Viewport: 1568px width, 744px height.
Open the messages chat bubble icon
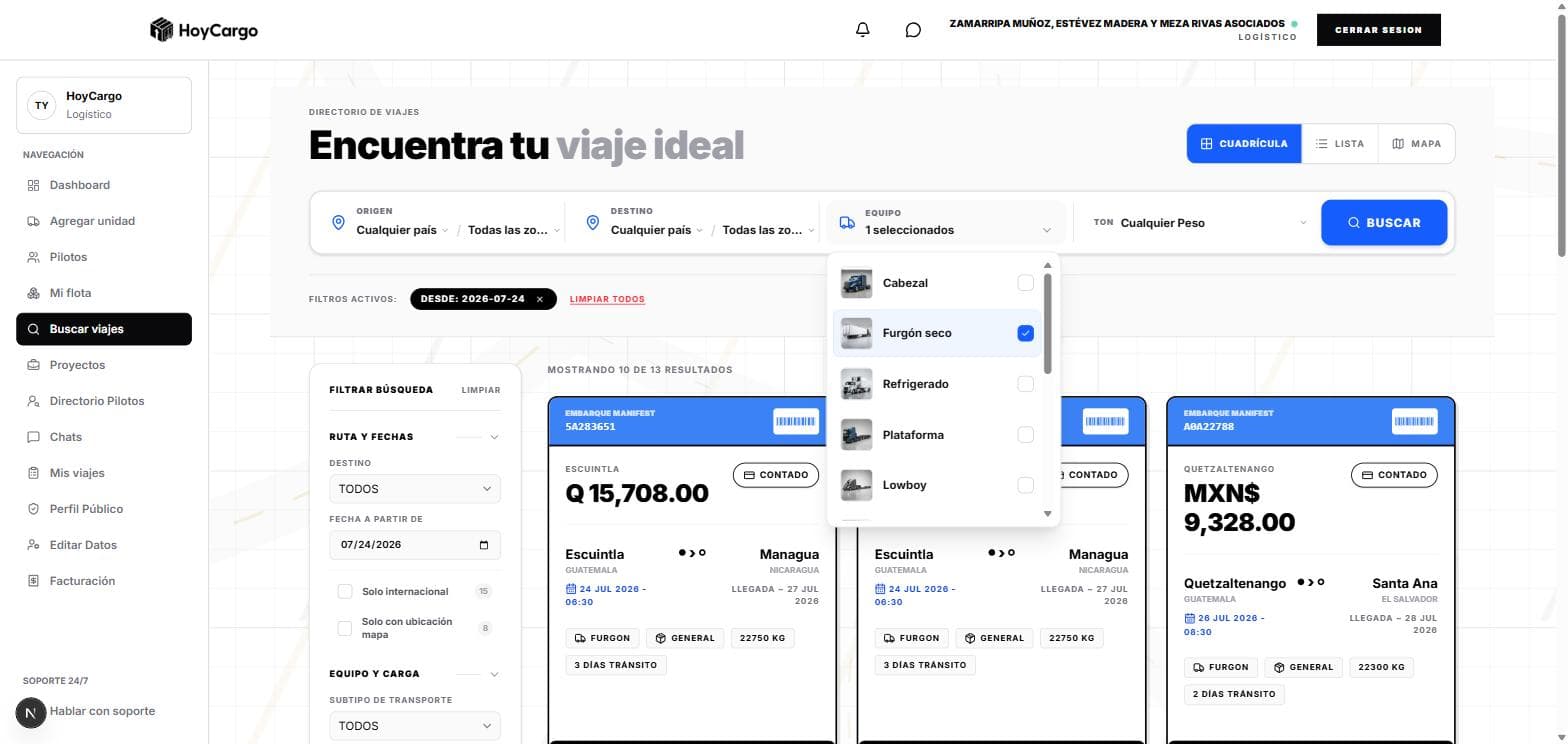[x=913, y=30]
